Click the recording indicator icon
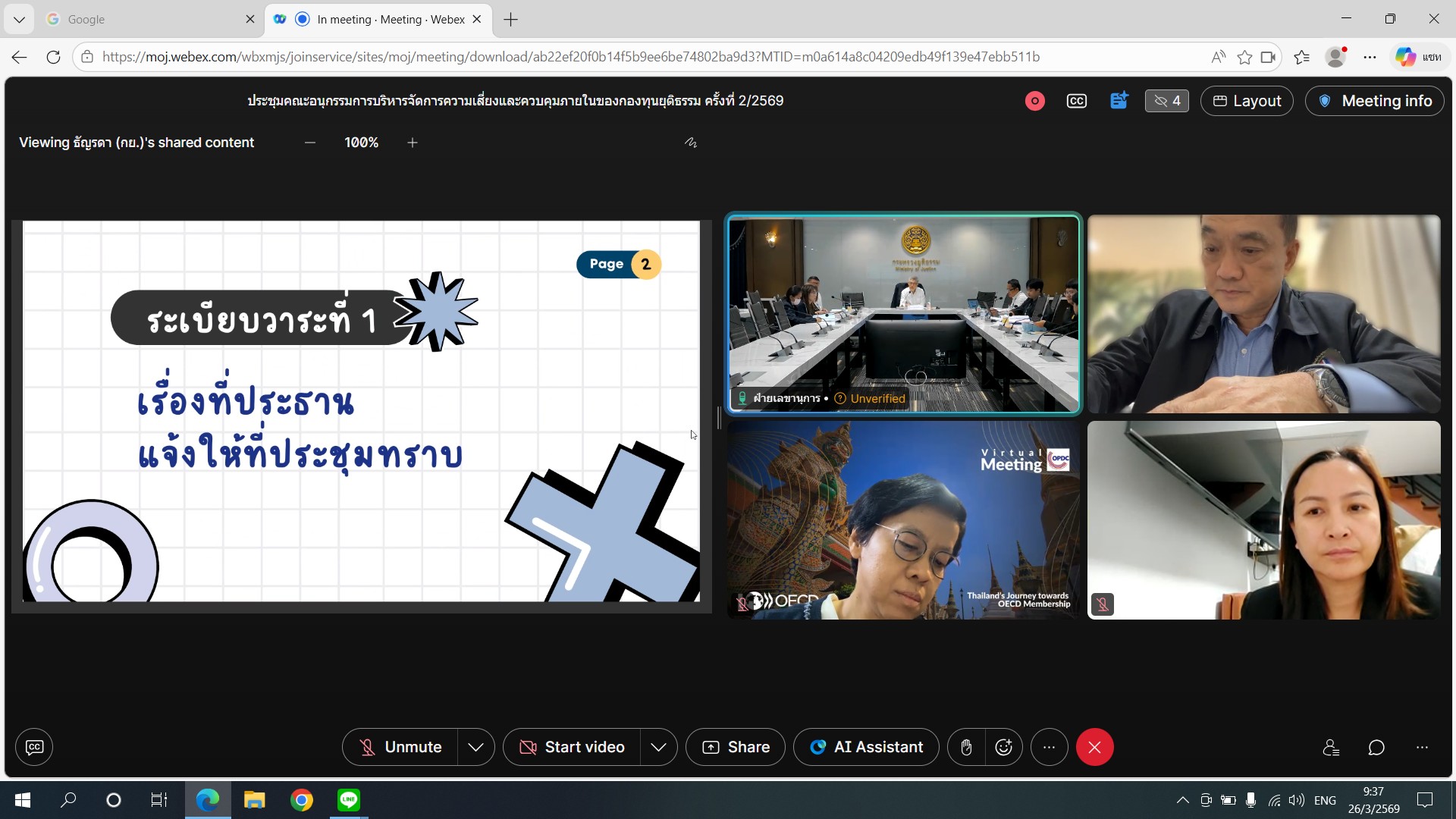Image resolution: width=1456 pixels, height=819 pixels. click(1034, 101)
